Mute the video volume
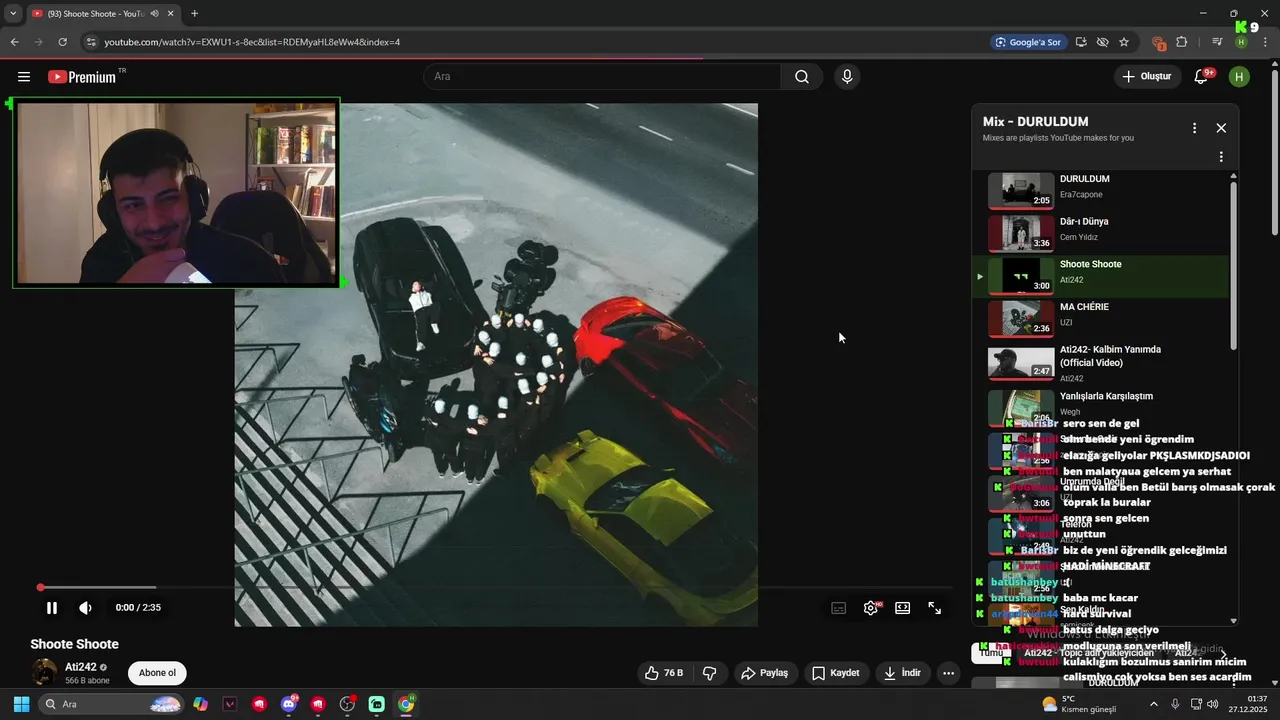This screenshot has width=1280, height=720. click(x=86, y=608)
